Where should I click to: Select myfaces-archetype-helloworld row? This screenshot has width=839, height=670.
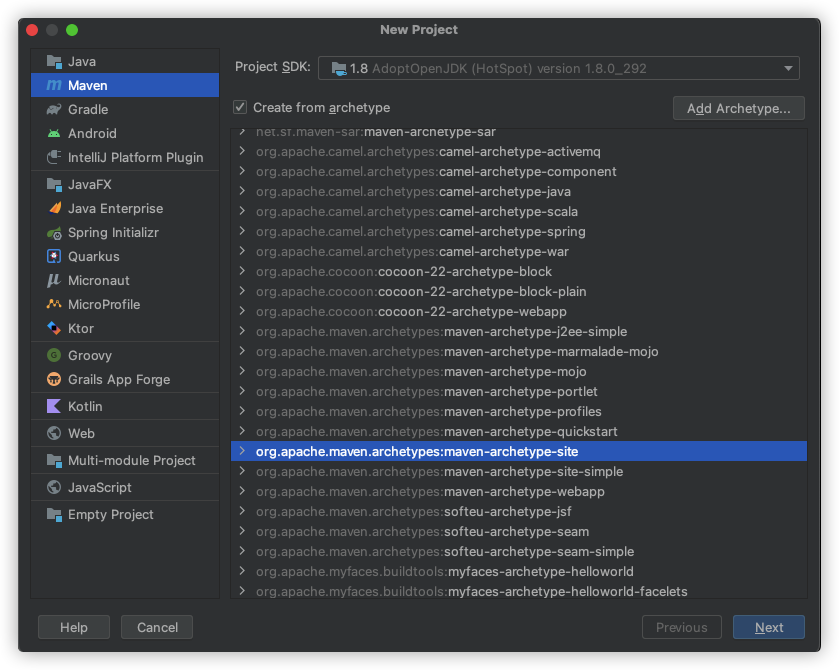pos(518,572)
